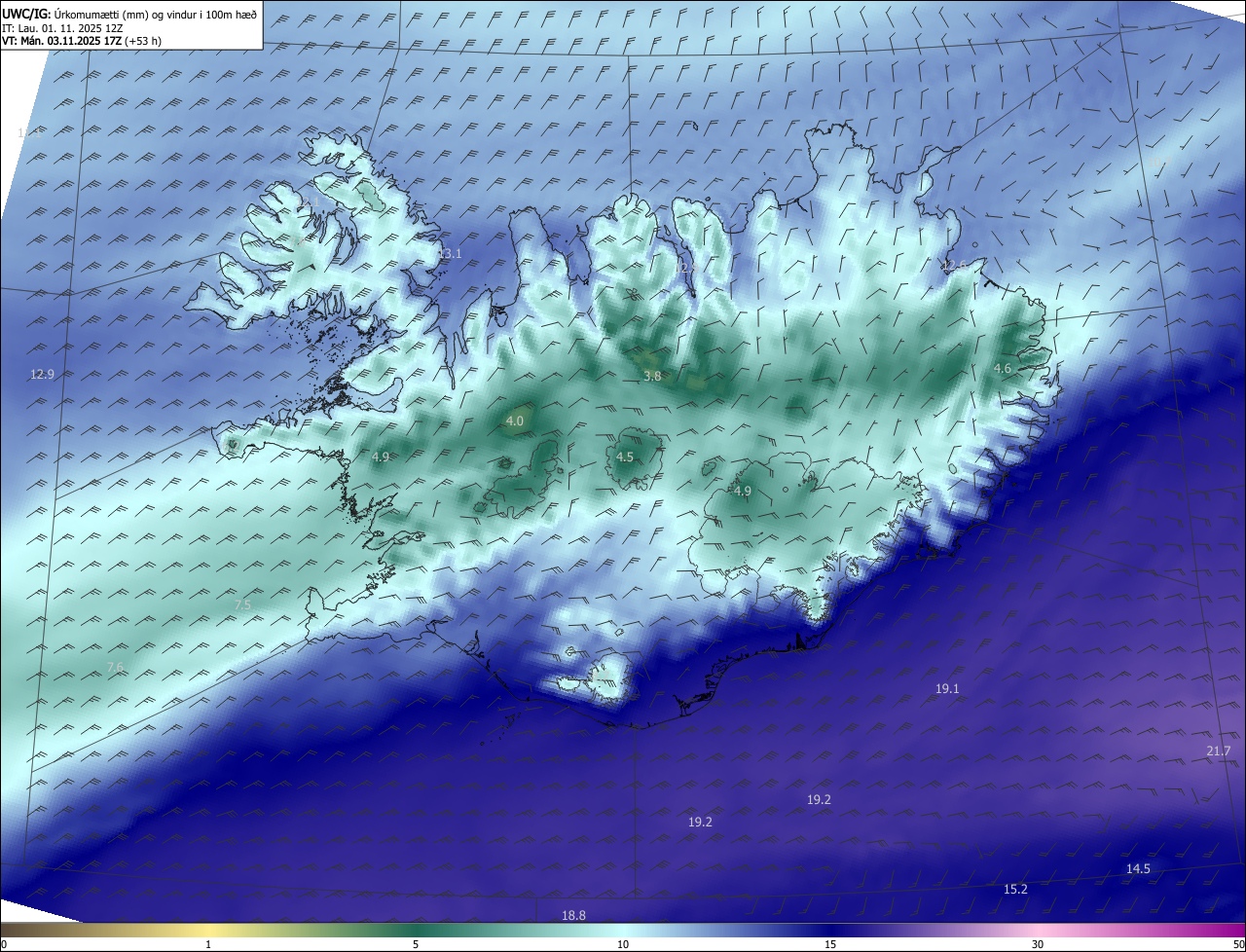Click the color scale tick label 1
1246x952 pixels.
(x=208, y=944)
